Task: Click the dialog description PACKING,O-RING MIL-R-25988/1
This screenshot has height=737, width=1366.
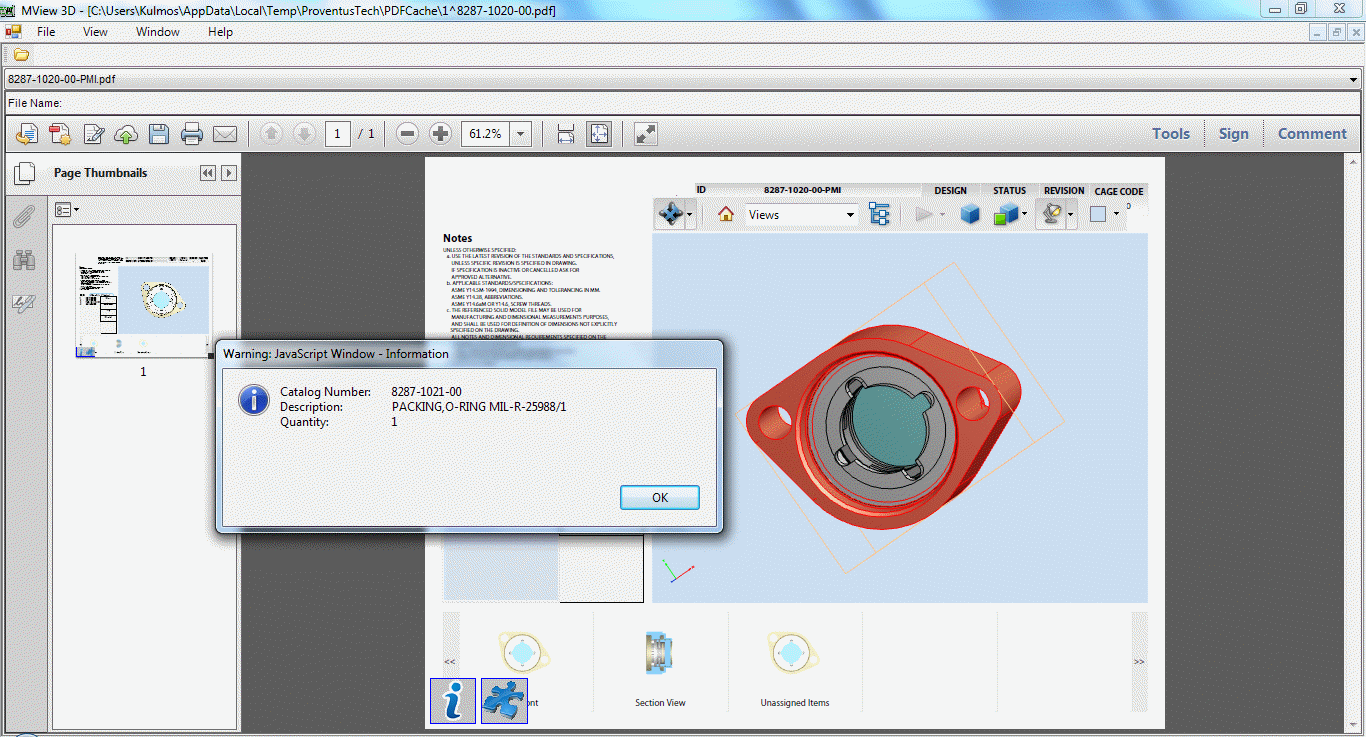Action: (479, 407)
